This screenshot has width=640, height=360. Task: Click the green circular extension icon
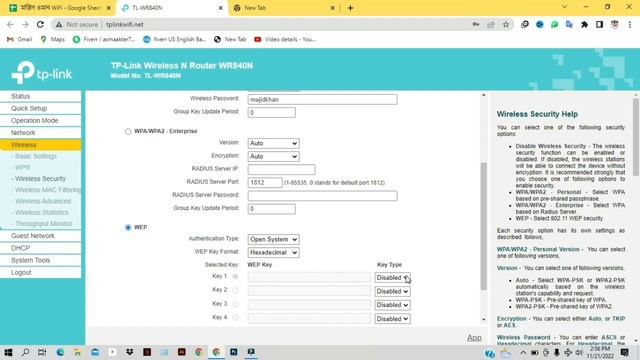click(x=554, y=24)
